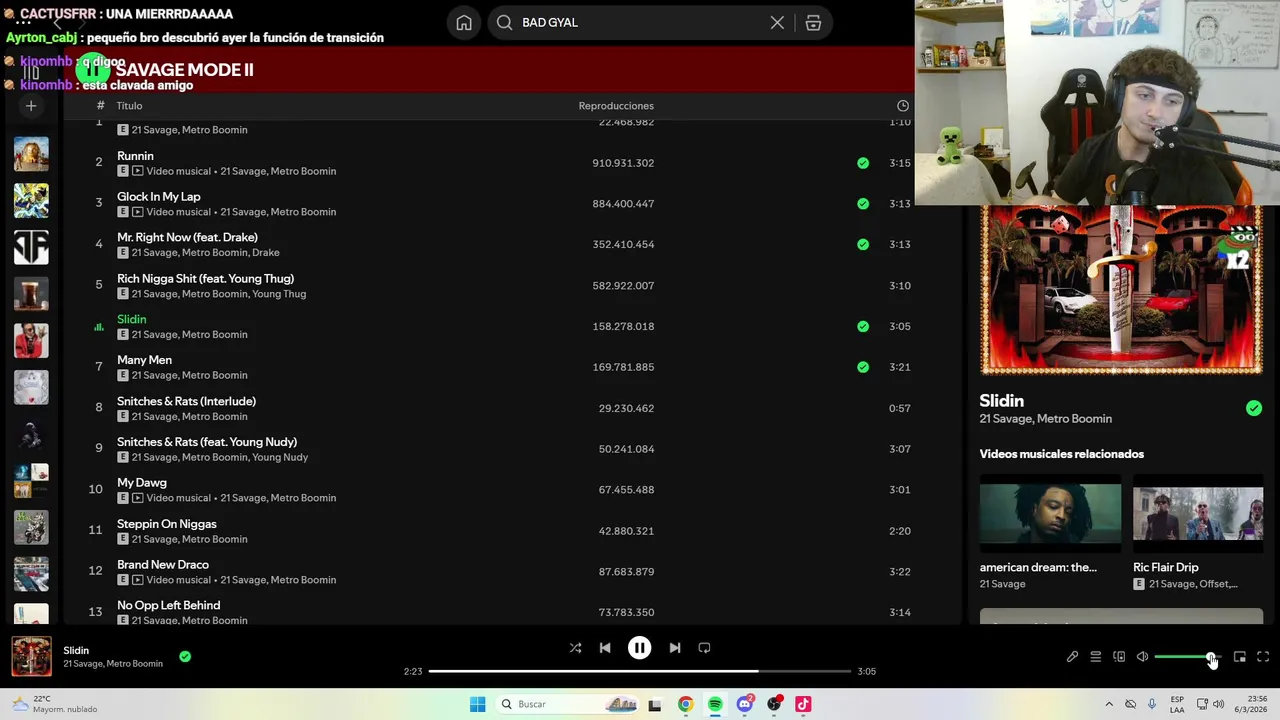Open the Video musical icon for Runnin
This screenshot has height=720, width=1280.
(138, 171)
